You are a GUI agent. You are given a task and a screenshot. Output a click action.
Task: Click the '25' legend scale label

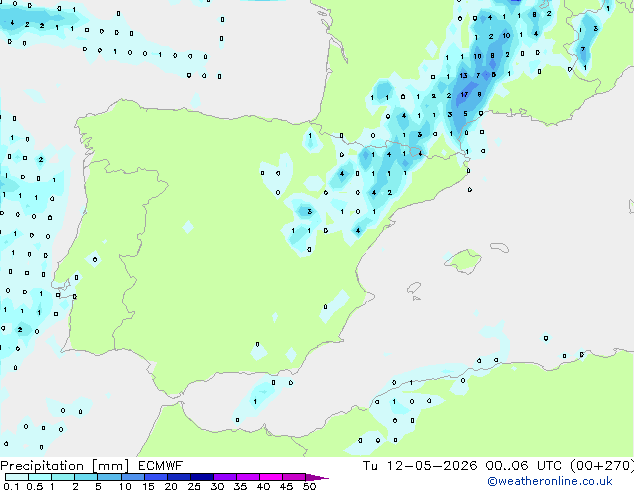pos(194,486)
